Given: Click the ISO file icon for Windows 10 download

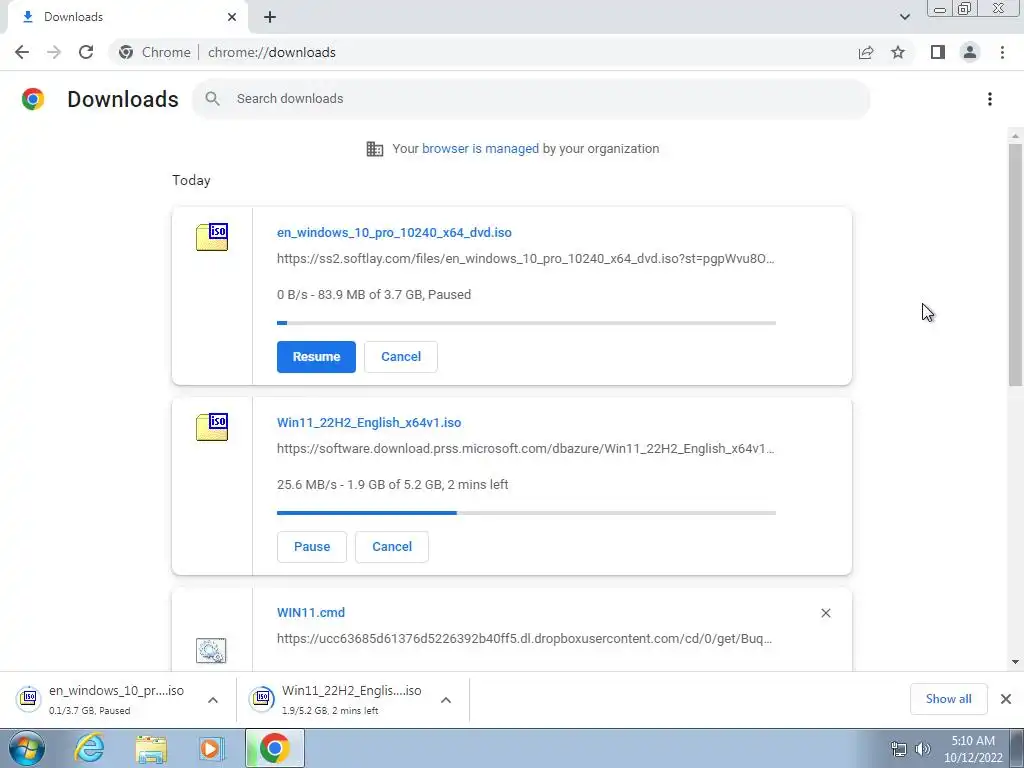Looking at the screenshot, I should point(212,237).
